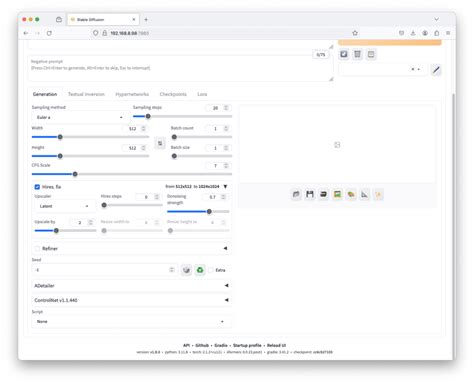Click the Pocket save icon in toolbar

coord(401,33)
